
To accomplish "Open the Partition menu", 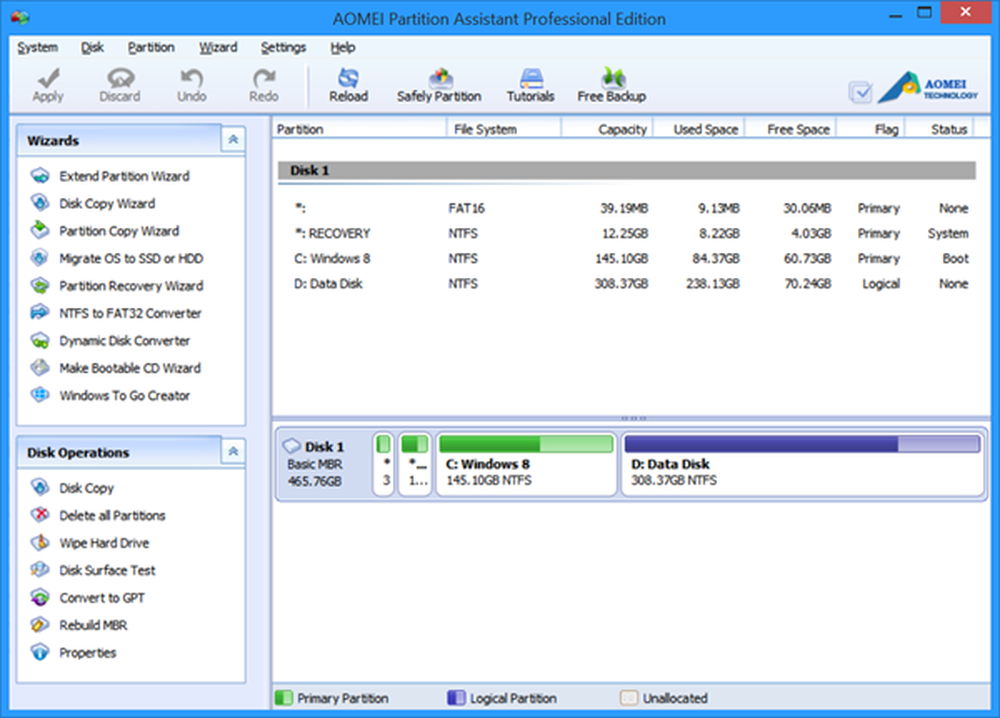I will coord(151,47).
